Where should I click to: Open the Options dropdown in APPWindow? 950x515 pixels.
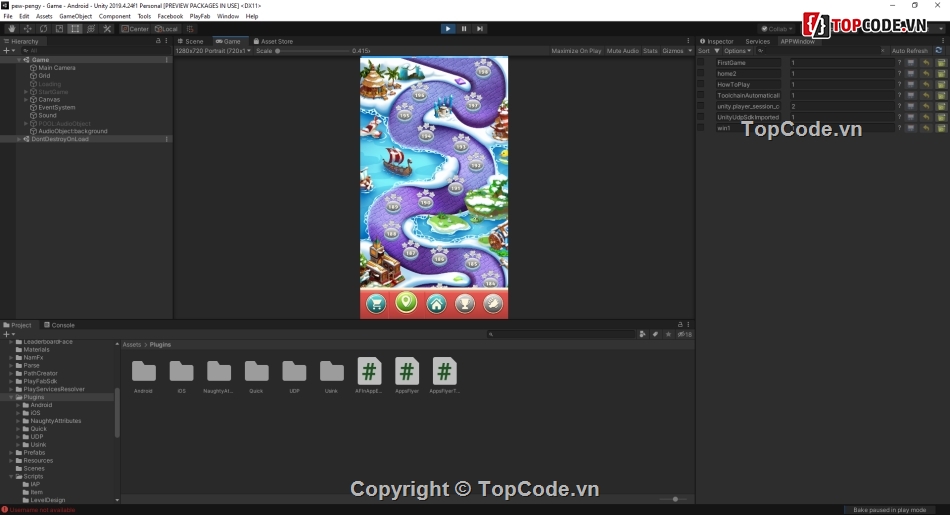pos(737,51)
